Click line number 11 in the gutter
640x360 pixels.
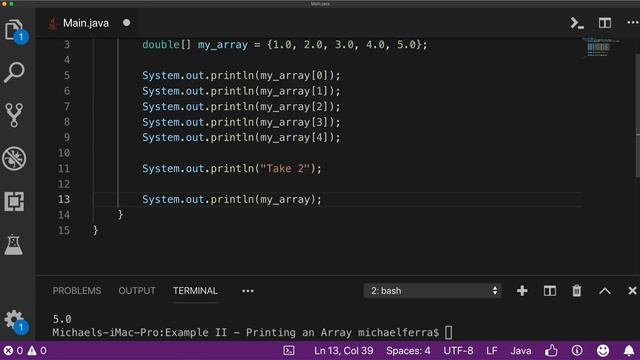(64, 168)
